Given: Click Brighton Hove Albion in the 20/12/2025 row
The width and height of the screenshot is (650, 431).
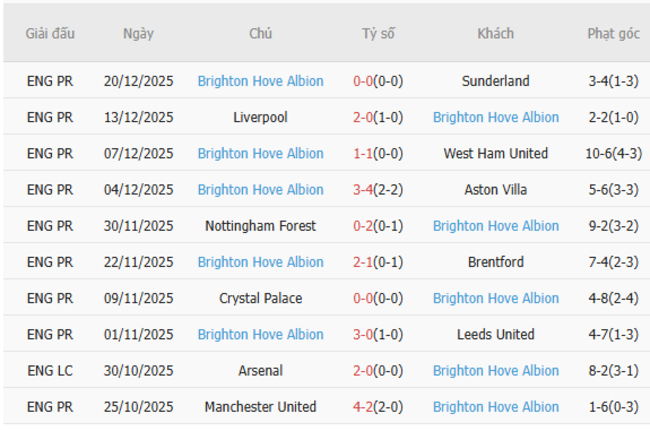Looking at the screenshot, I should tap(260, 81).
